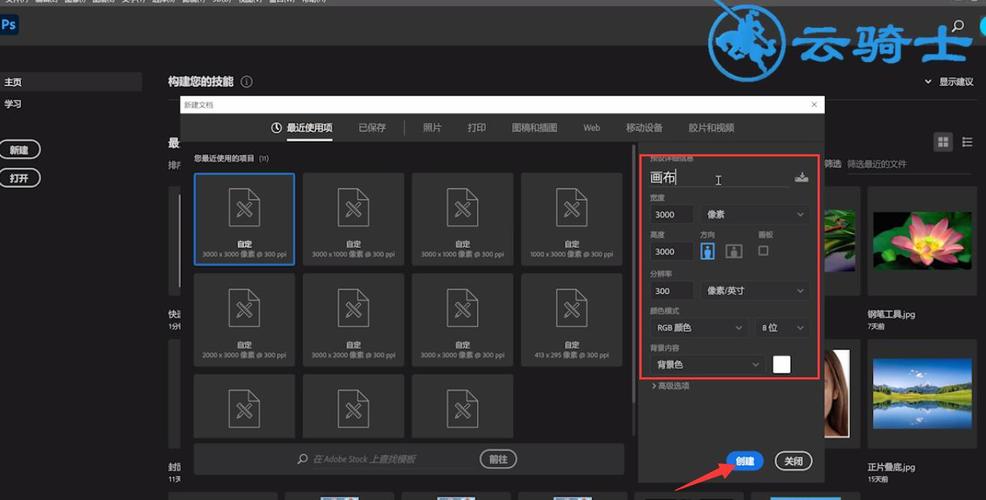This screenshot has width=986, height=500.
Task: Open the RGB 颜色 color mode dropdown
Action: tap(698, 328)
